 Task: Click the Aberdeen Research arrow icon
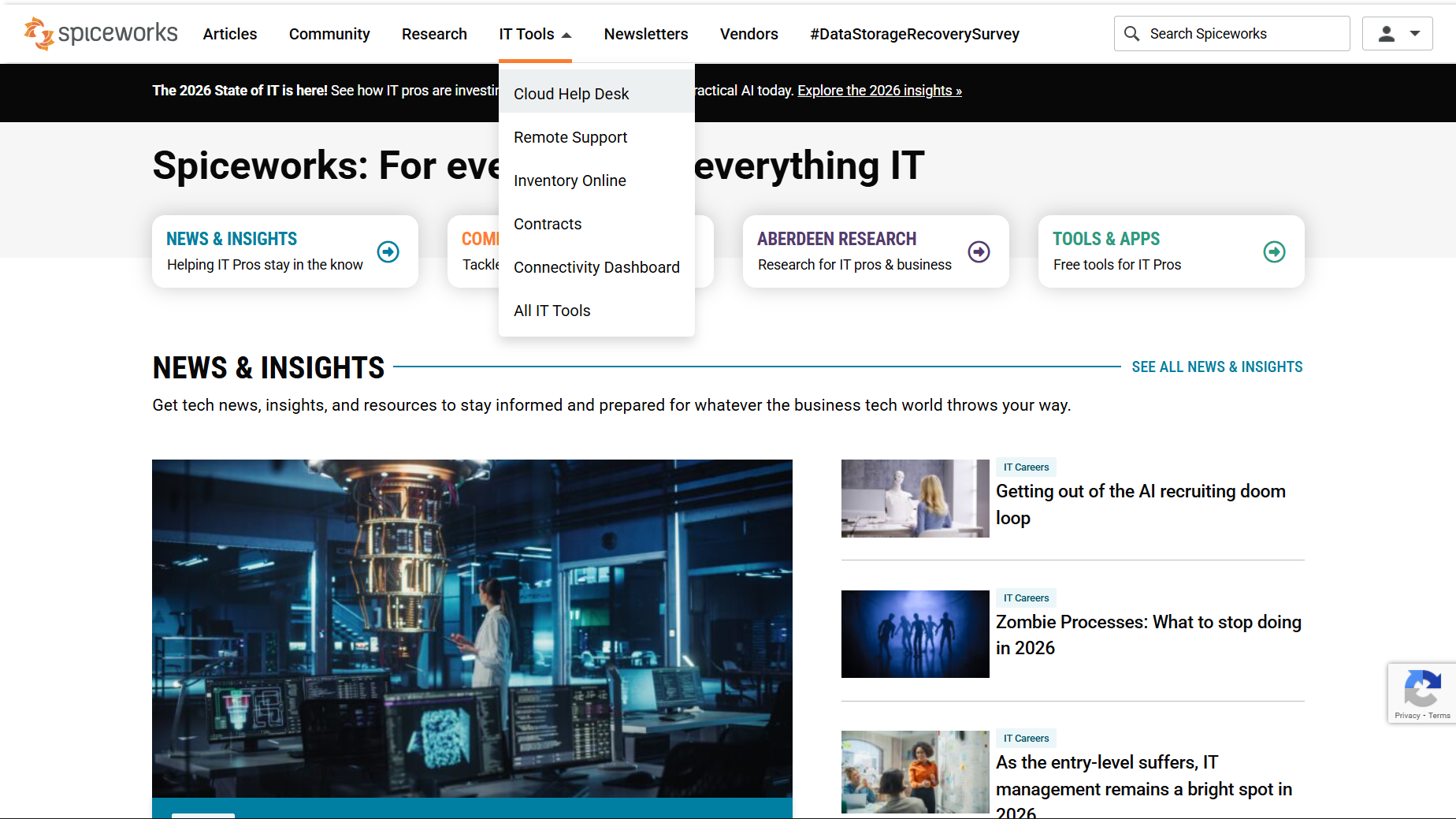(979, 251)
